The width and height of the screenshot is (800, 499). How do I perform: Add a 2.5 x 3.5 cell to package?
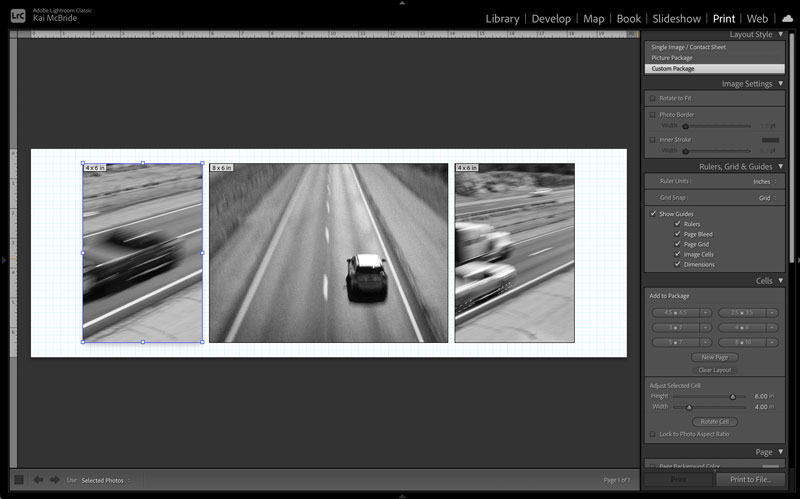pyautogui.click(x=742, y=313)
